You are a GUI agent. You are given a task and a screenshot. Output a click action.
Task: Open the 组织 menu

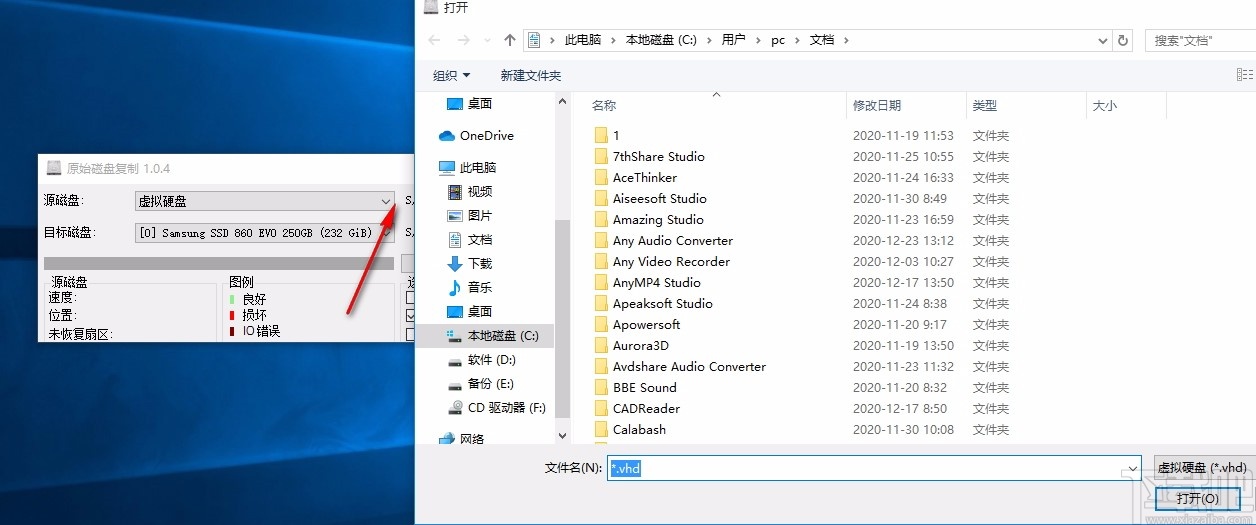(451, 75)
